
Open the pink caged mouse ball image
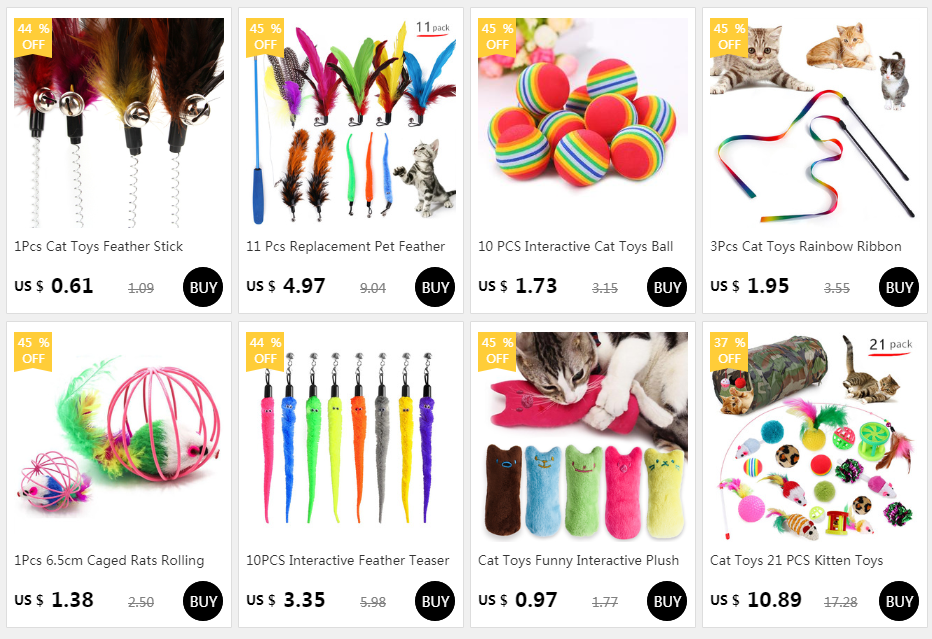[x=119, y=436]
